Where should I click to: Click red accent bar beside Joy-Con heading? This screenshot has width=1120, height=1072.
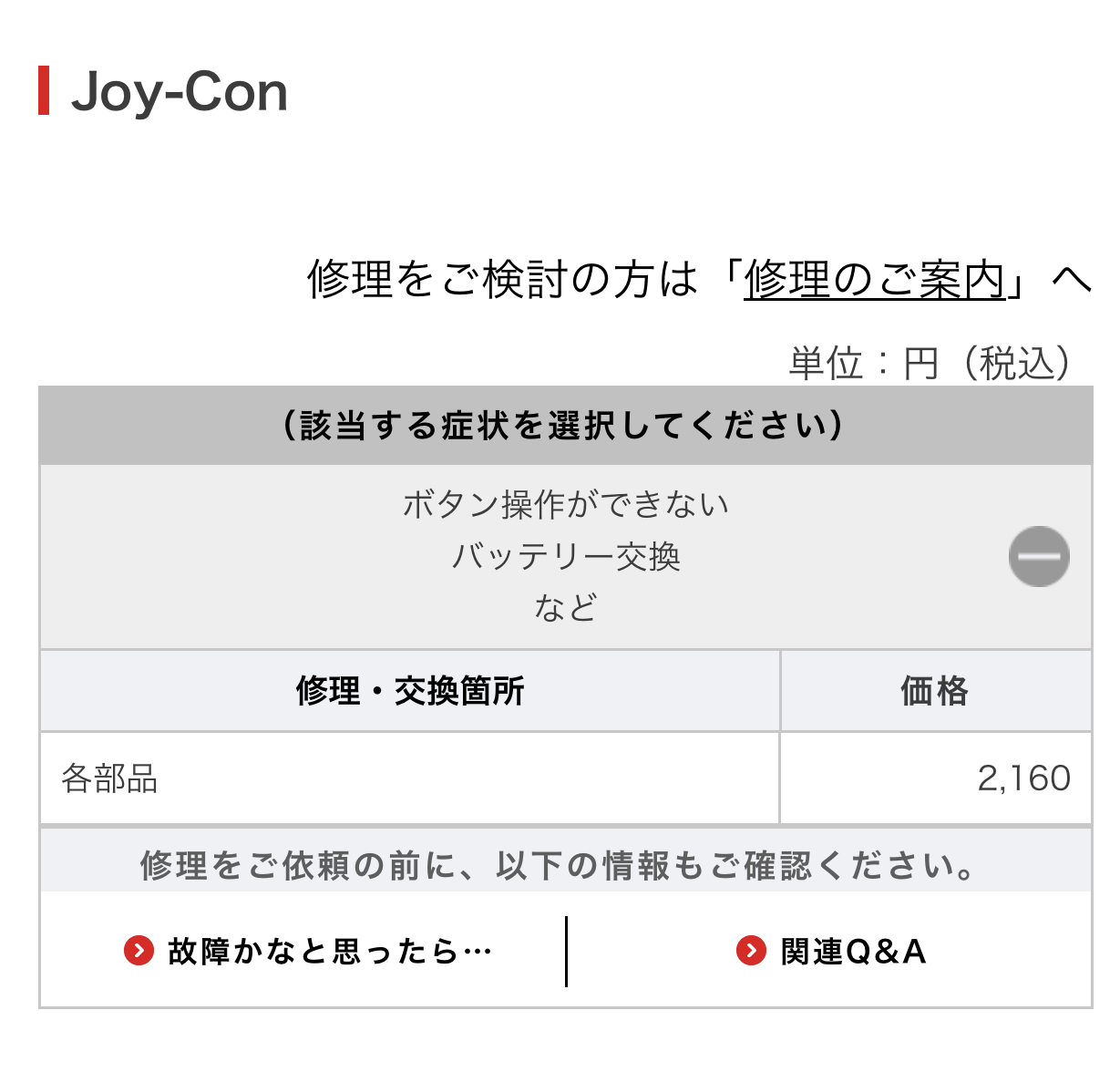[x=44, y=91]
